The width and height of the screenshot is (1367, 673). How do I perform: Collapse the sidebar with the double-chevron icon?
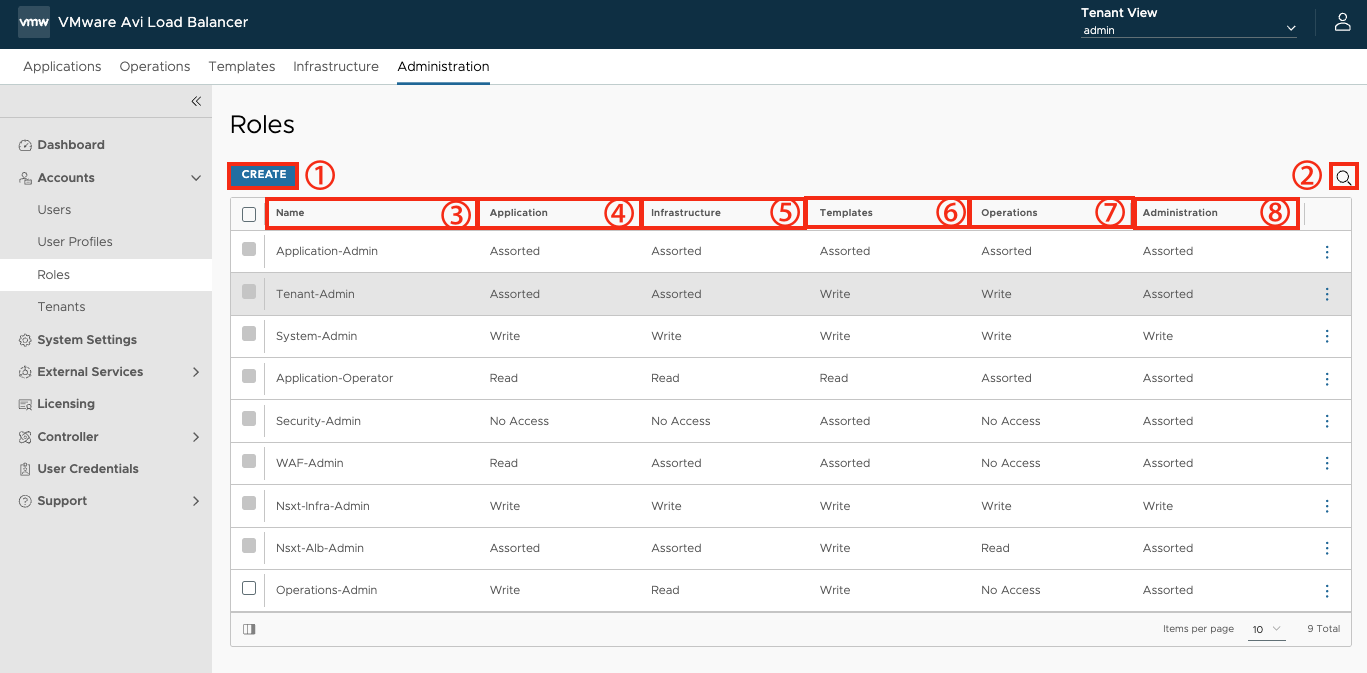196,101
